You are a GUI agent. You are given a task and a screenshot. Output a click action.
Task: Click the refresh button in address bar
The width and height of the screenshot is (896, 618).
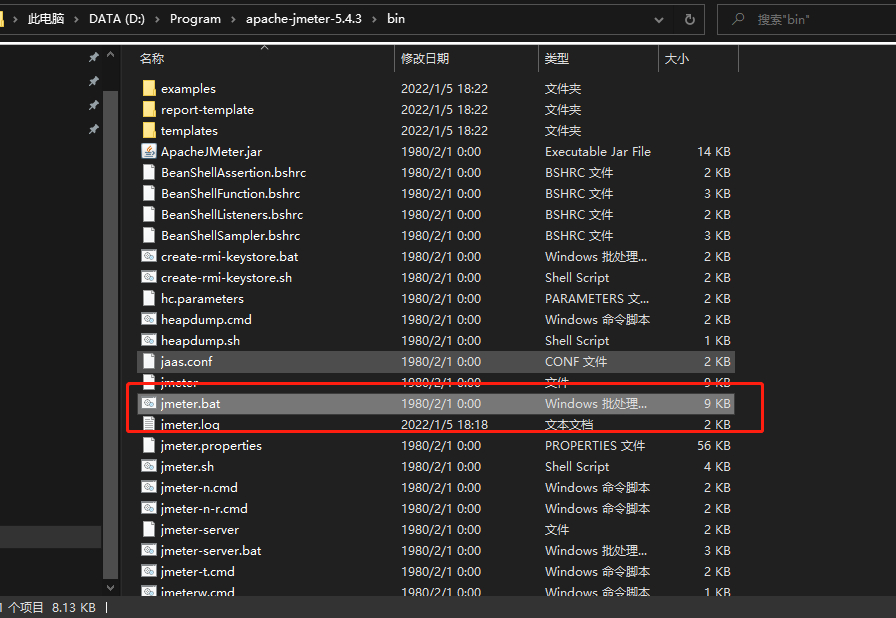tap(690, 19)
